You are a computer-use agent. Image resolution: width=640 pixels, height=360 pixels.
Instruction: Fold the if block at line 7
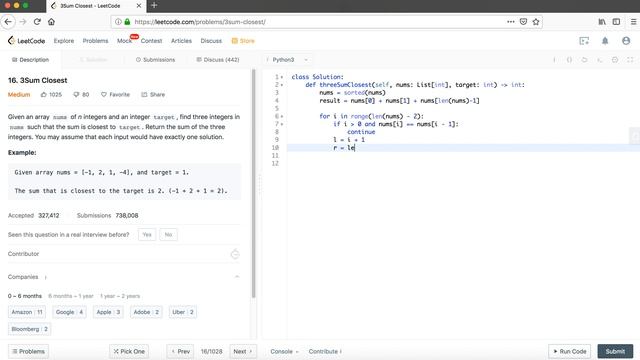pos(282,124)
